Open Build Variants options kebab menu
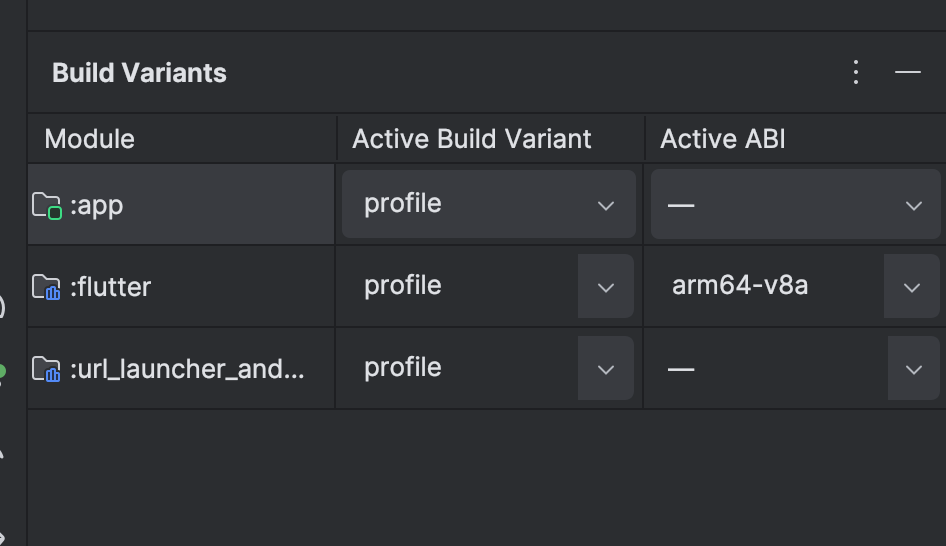 [x=856, y=72]
